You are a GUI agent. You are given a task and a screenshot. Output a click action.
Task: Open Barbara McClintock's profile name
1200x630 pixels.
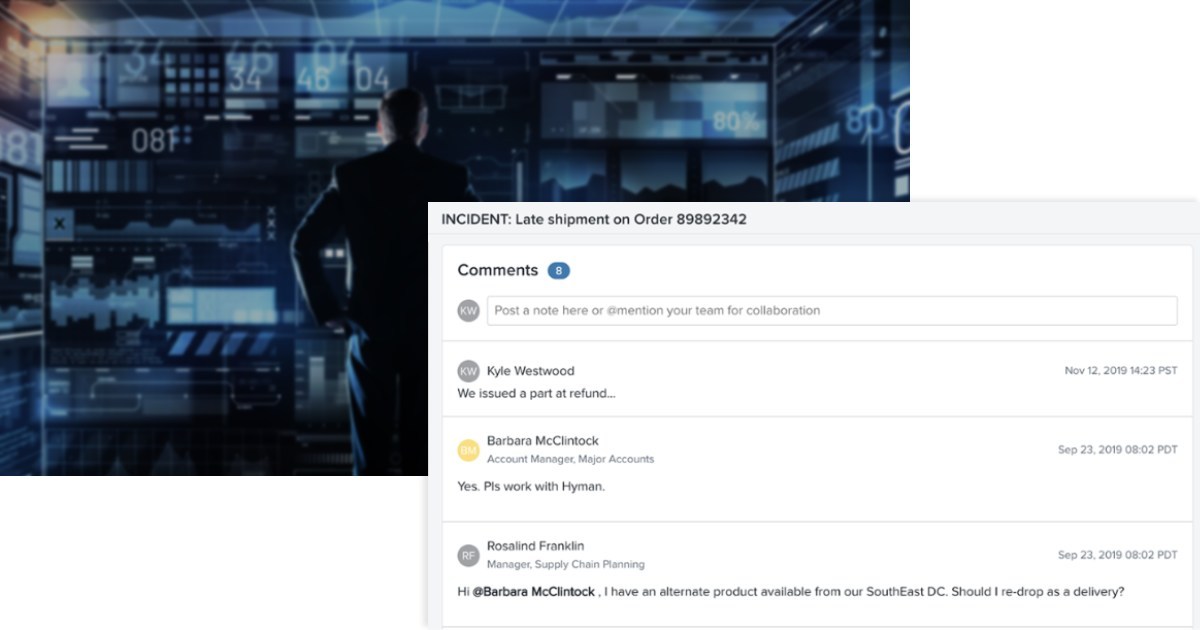tap(543, 441)
